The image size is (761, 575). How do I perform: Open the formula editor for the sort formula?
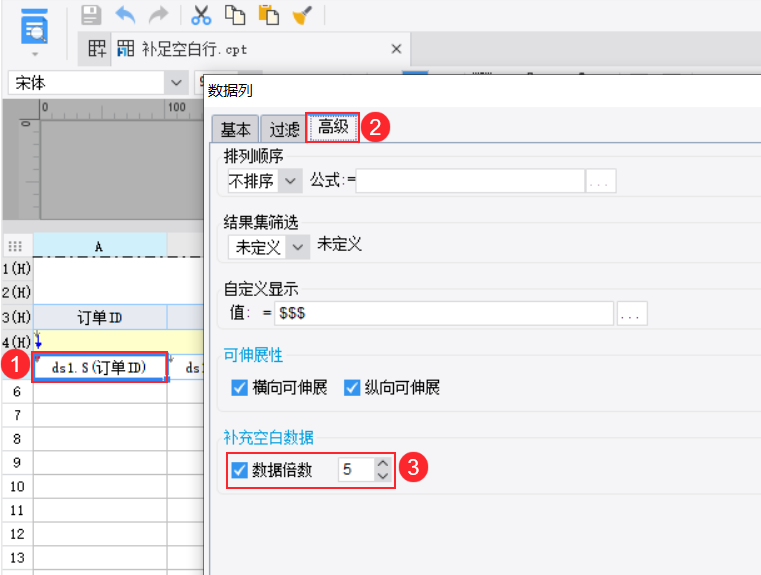point(601,181)
